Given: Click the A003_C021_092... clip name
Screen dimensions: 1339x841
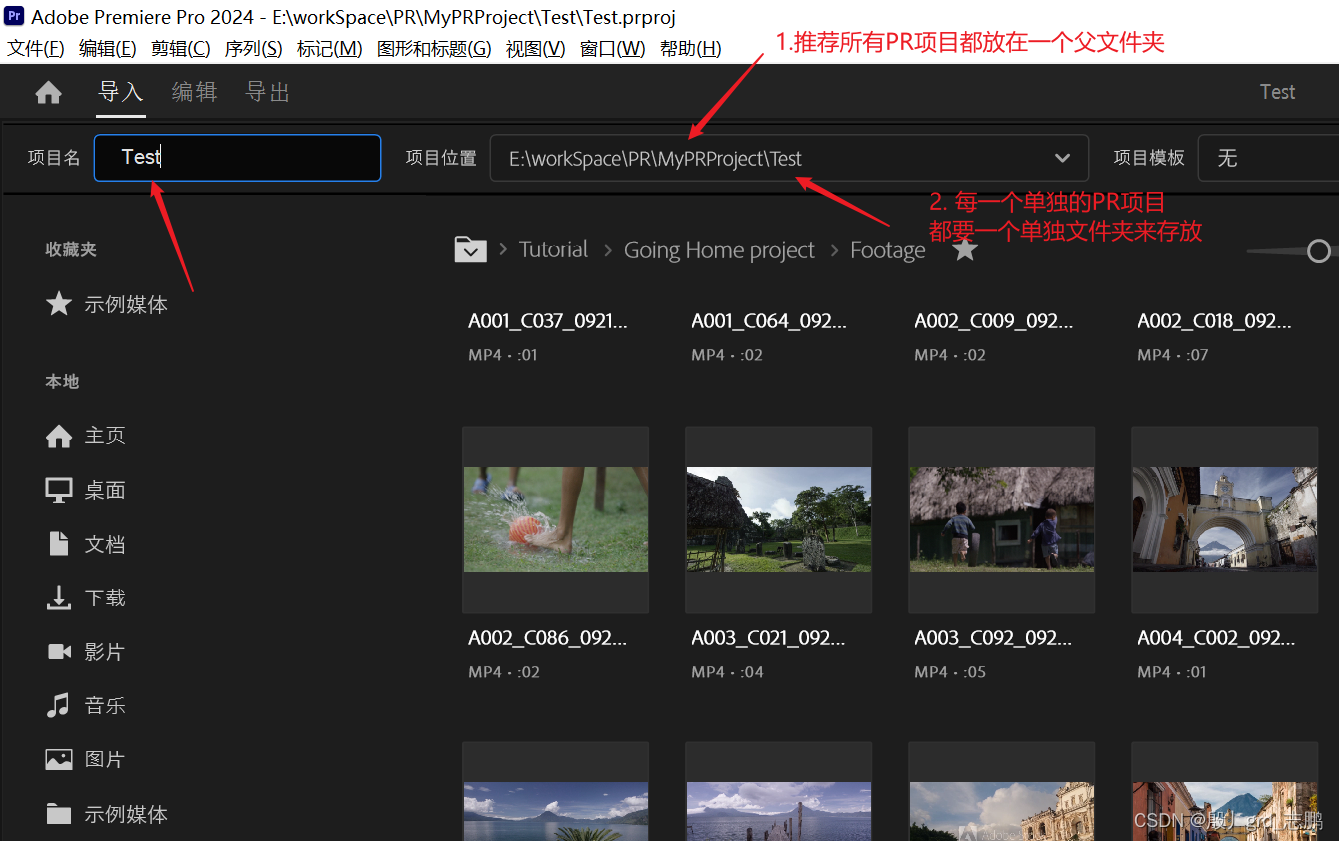Looking at the screenshot, I should pyautogui.click(x=769, y=638).
